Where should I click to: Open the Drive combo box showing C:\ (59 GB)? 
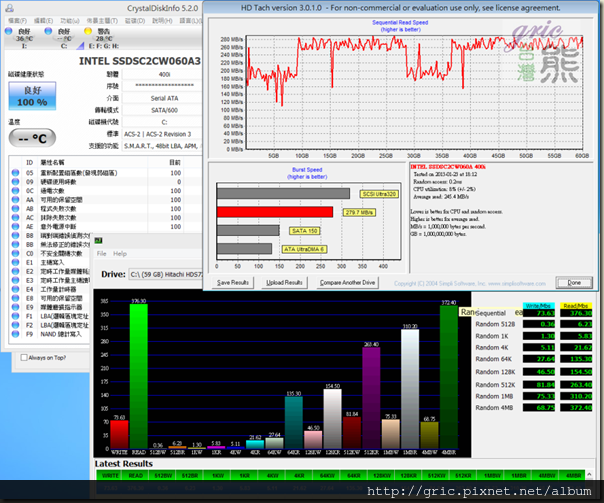coord(166,274)
